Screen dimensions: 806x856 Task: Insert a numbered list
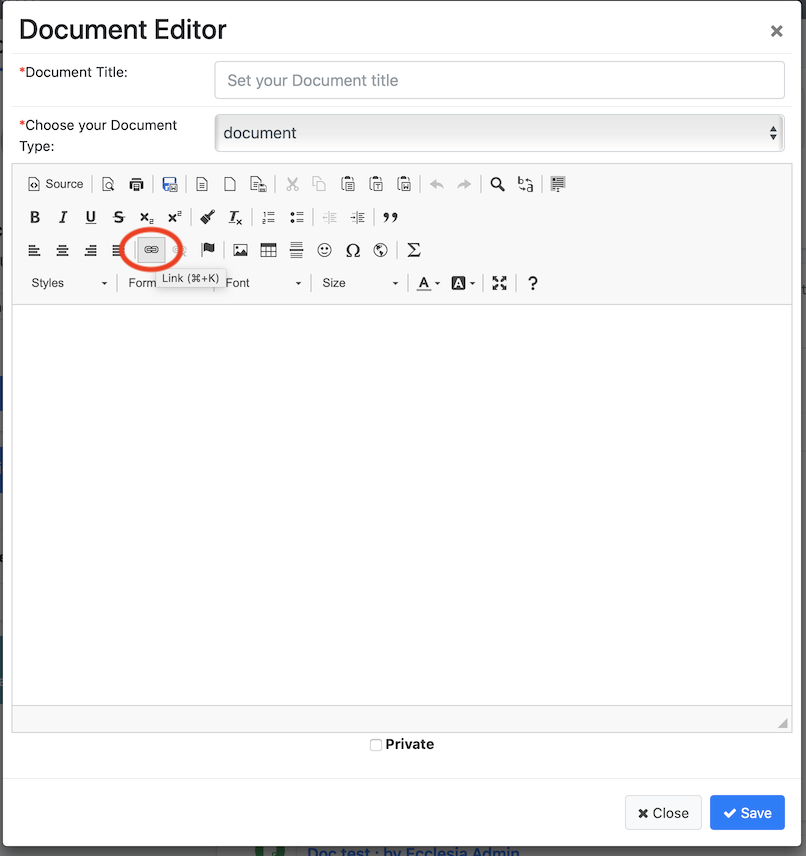click(x=269, y=217)
